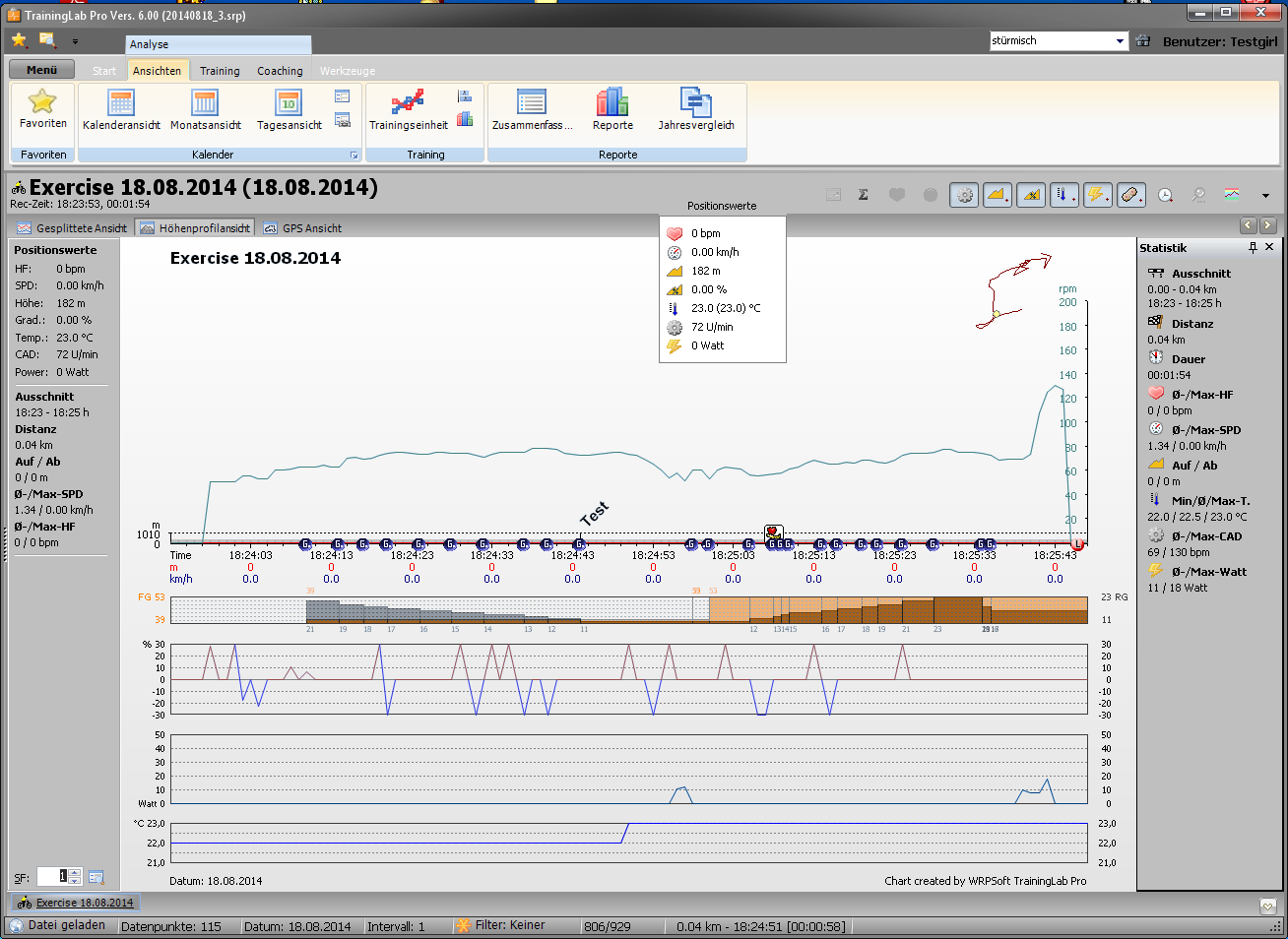Image resolution: width=1288 pixels, height=939 pixels.
Task: Open quick access customize dropdown arrow
Action: (x=75, y=41)
